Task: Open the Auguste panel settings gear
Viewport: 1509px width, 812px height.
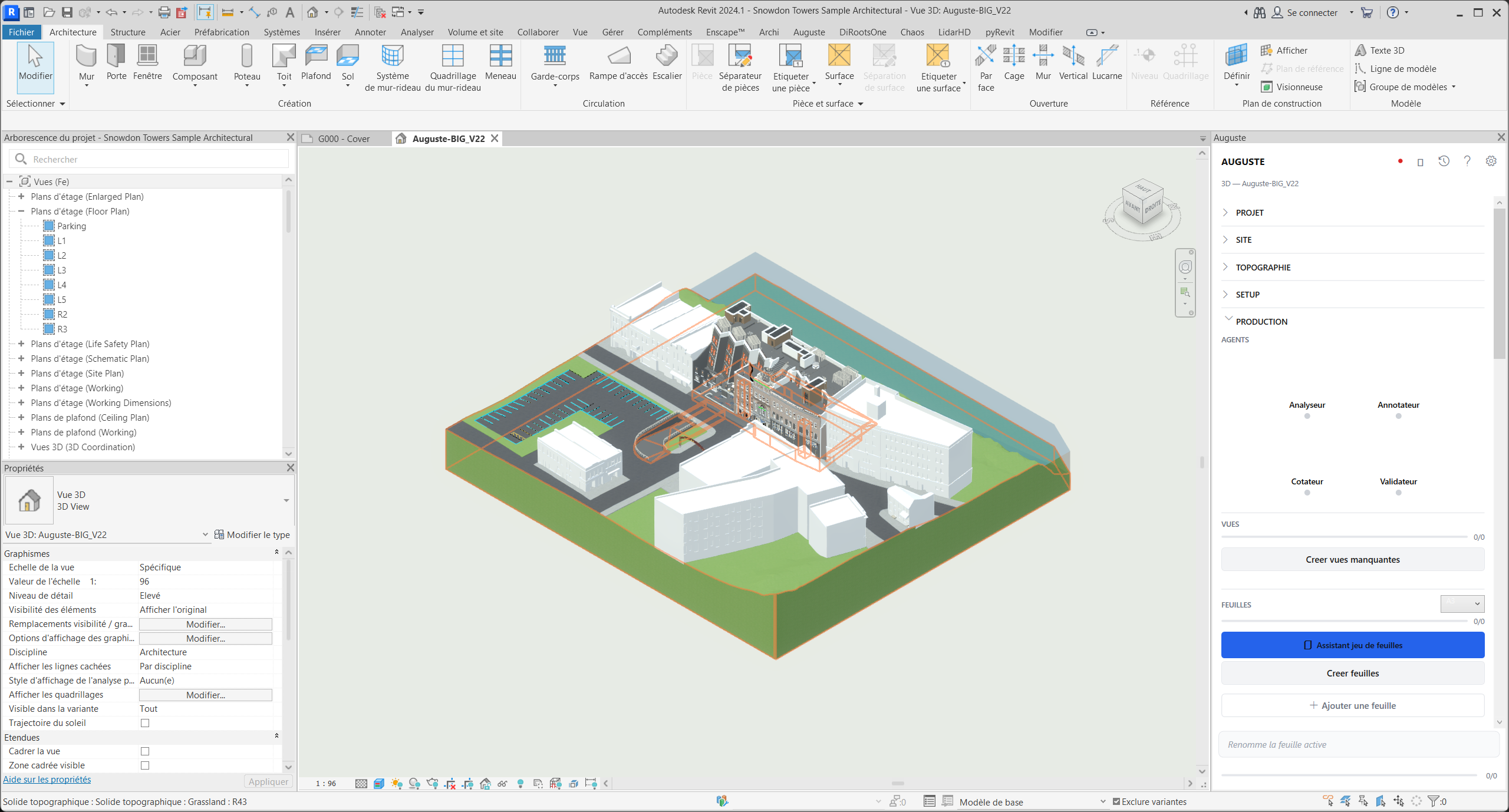Action: pos(1491,161)
